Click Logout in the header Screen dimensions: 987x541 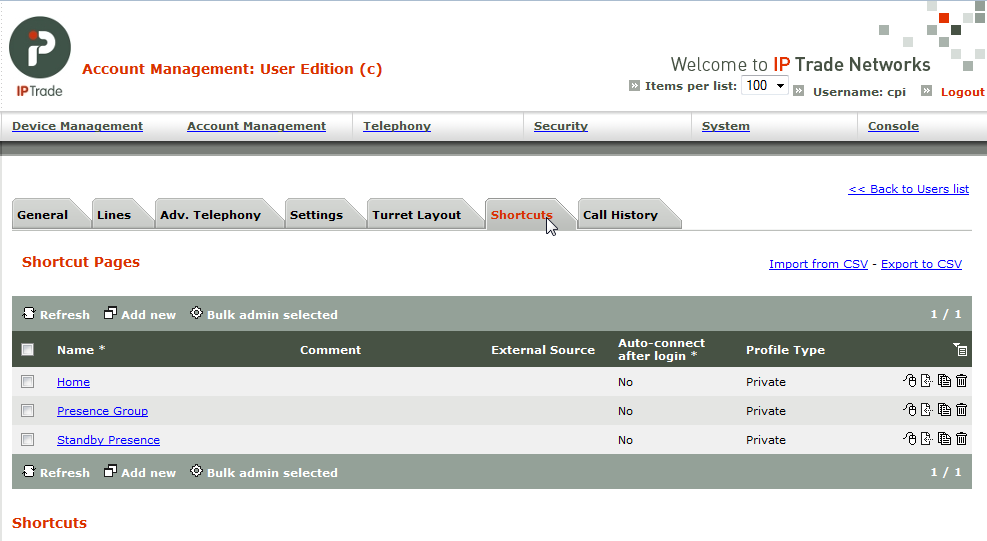pyautogui.click(x=962, y=92)
